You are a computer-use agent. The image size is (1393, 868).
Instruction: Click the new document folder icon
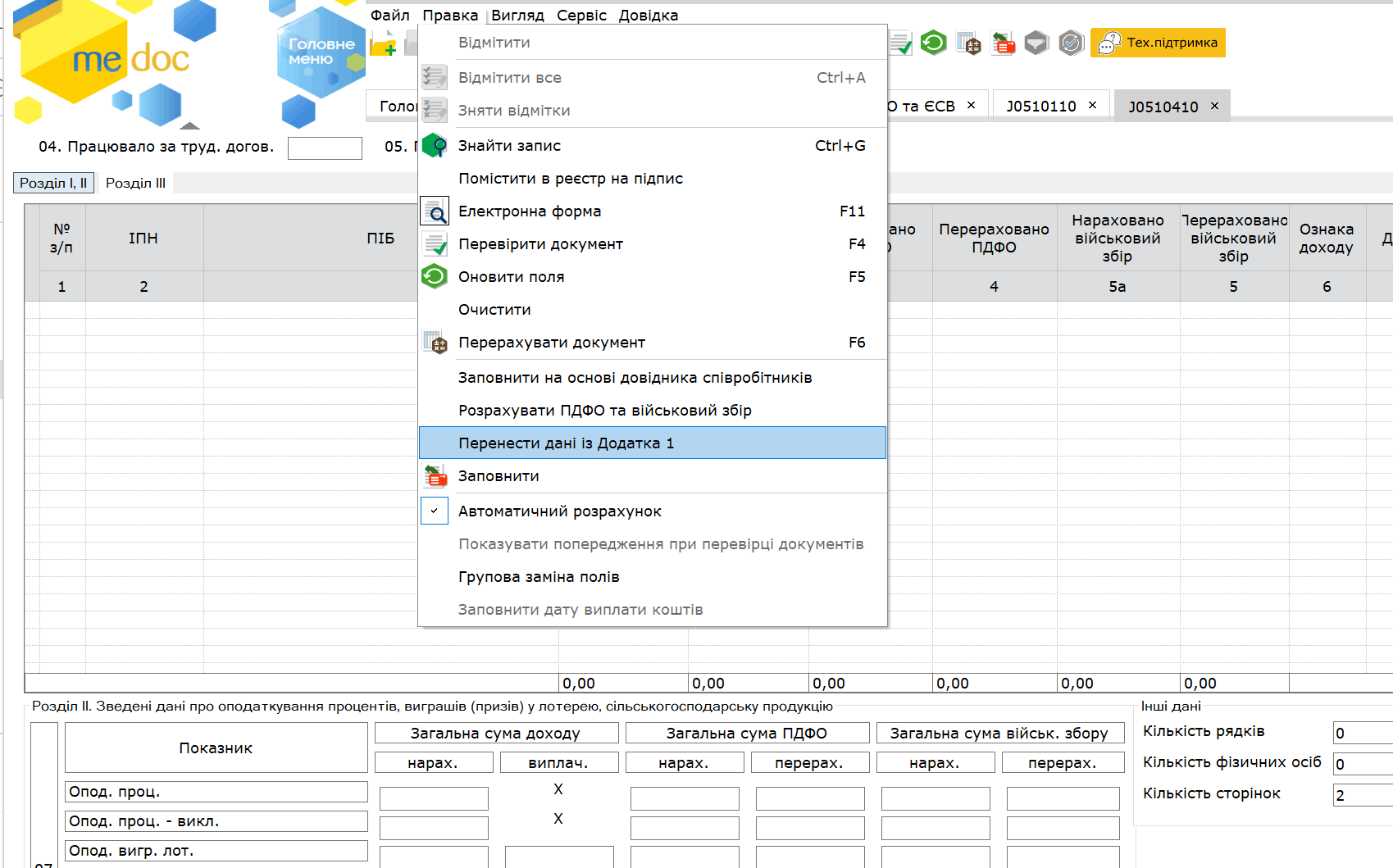[x=382, y=44]
